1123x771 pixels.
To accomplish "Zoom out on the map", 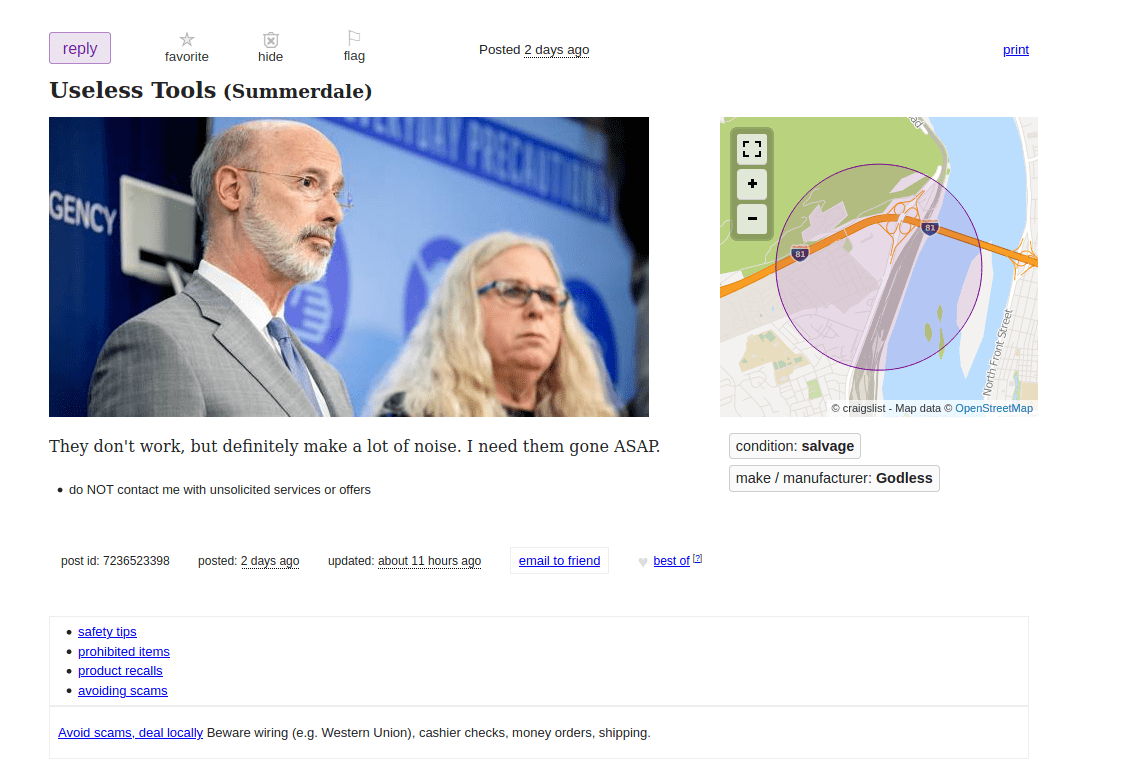I will coord(752,218).
